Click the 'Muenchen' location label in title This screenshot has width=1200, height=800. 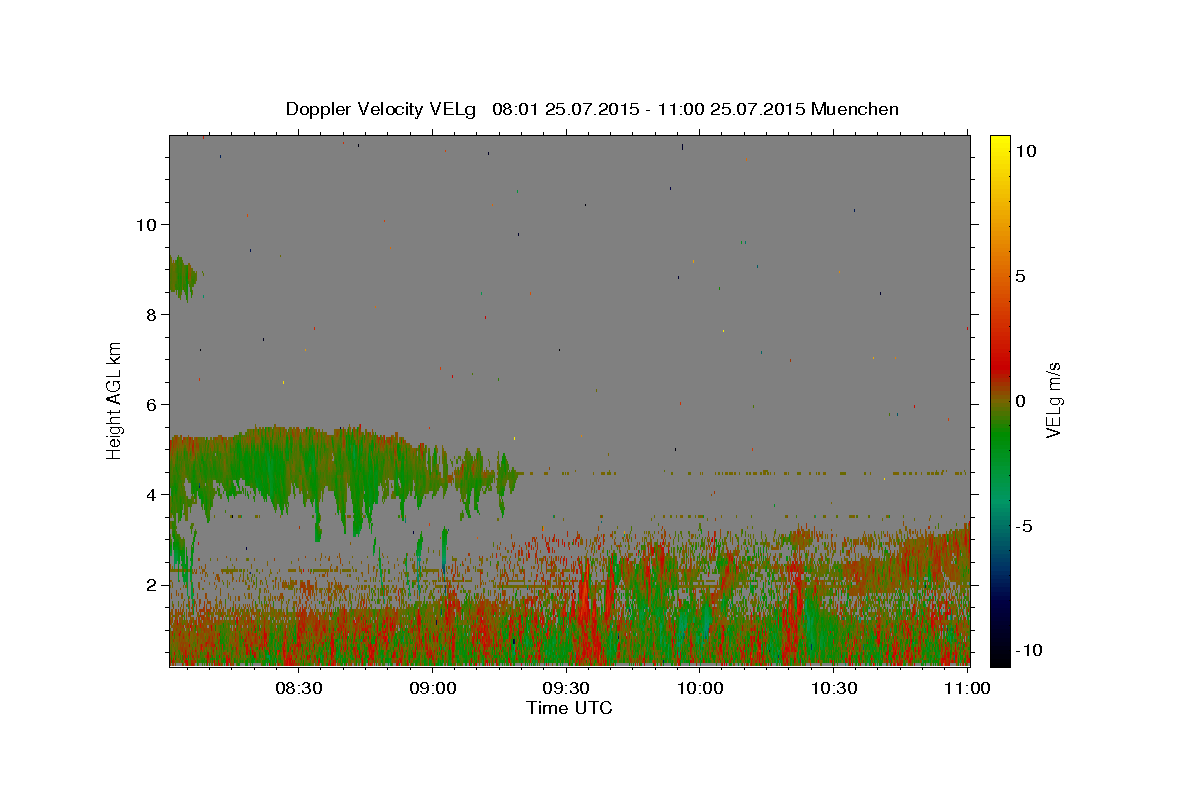coord(855,109)
